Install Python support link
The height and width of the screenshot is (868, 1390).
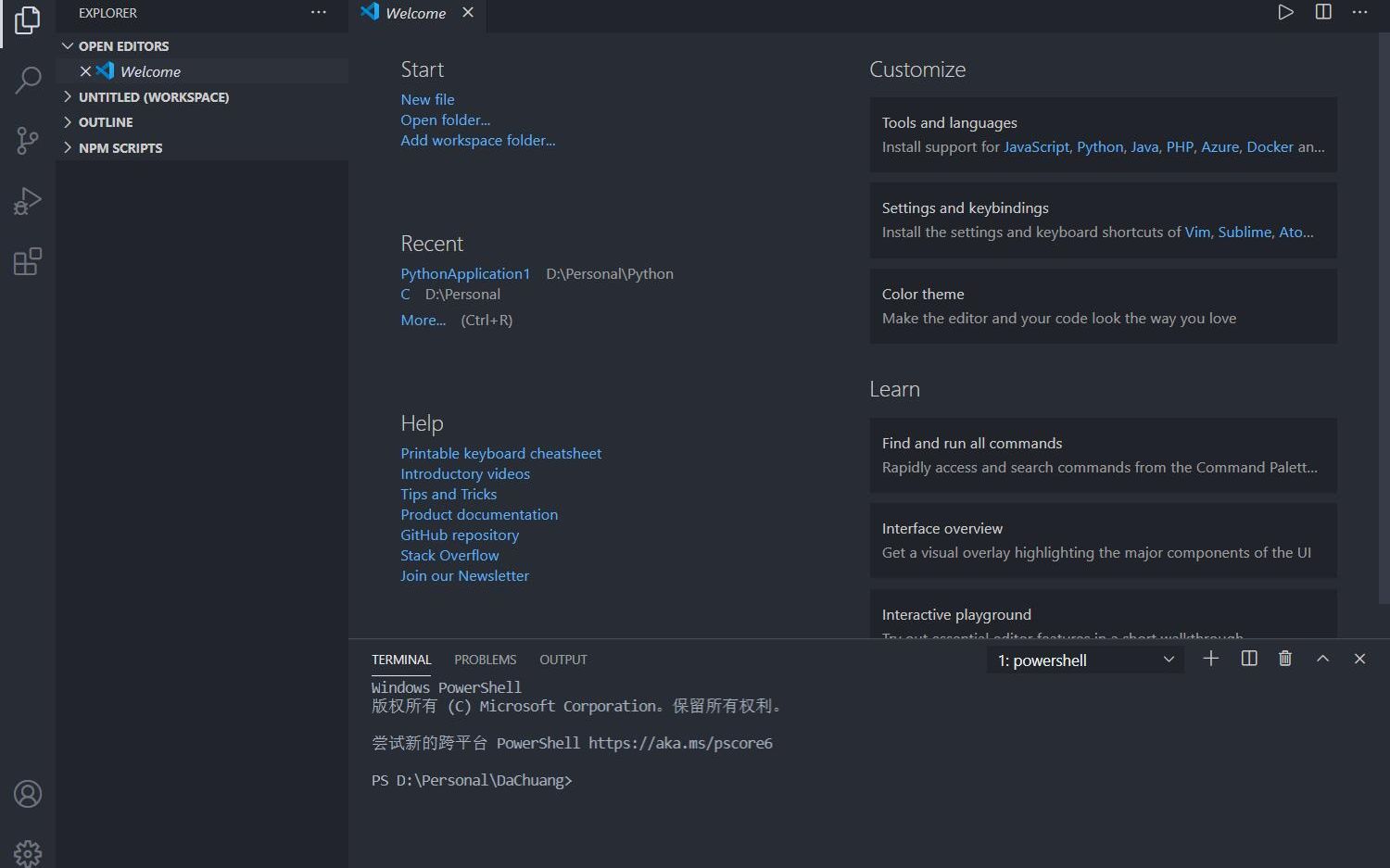point(1100,146)
